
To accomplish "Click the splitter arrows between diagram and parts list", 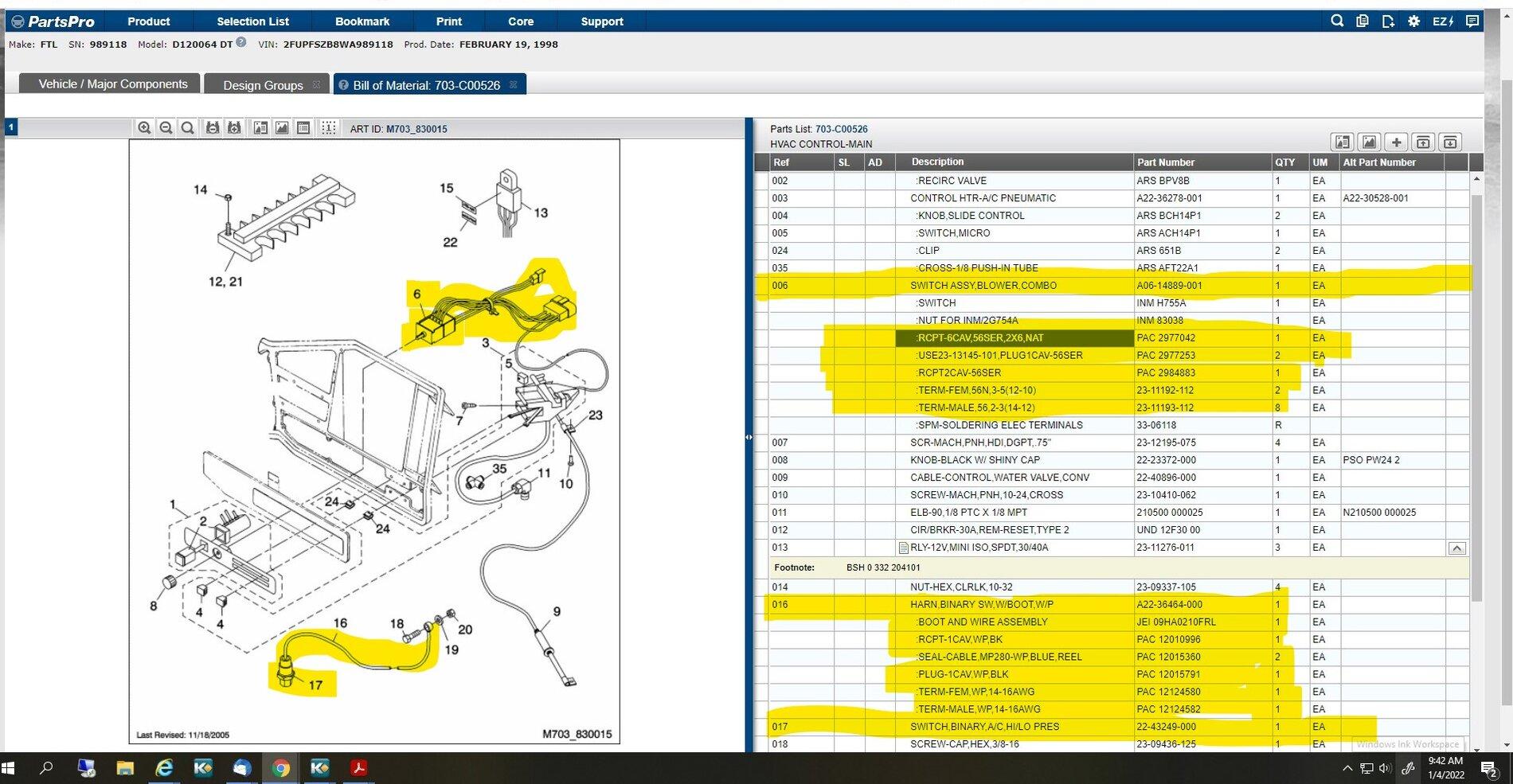I will (x=749, y=437).
